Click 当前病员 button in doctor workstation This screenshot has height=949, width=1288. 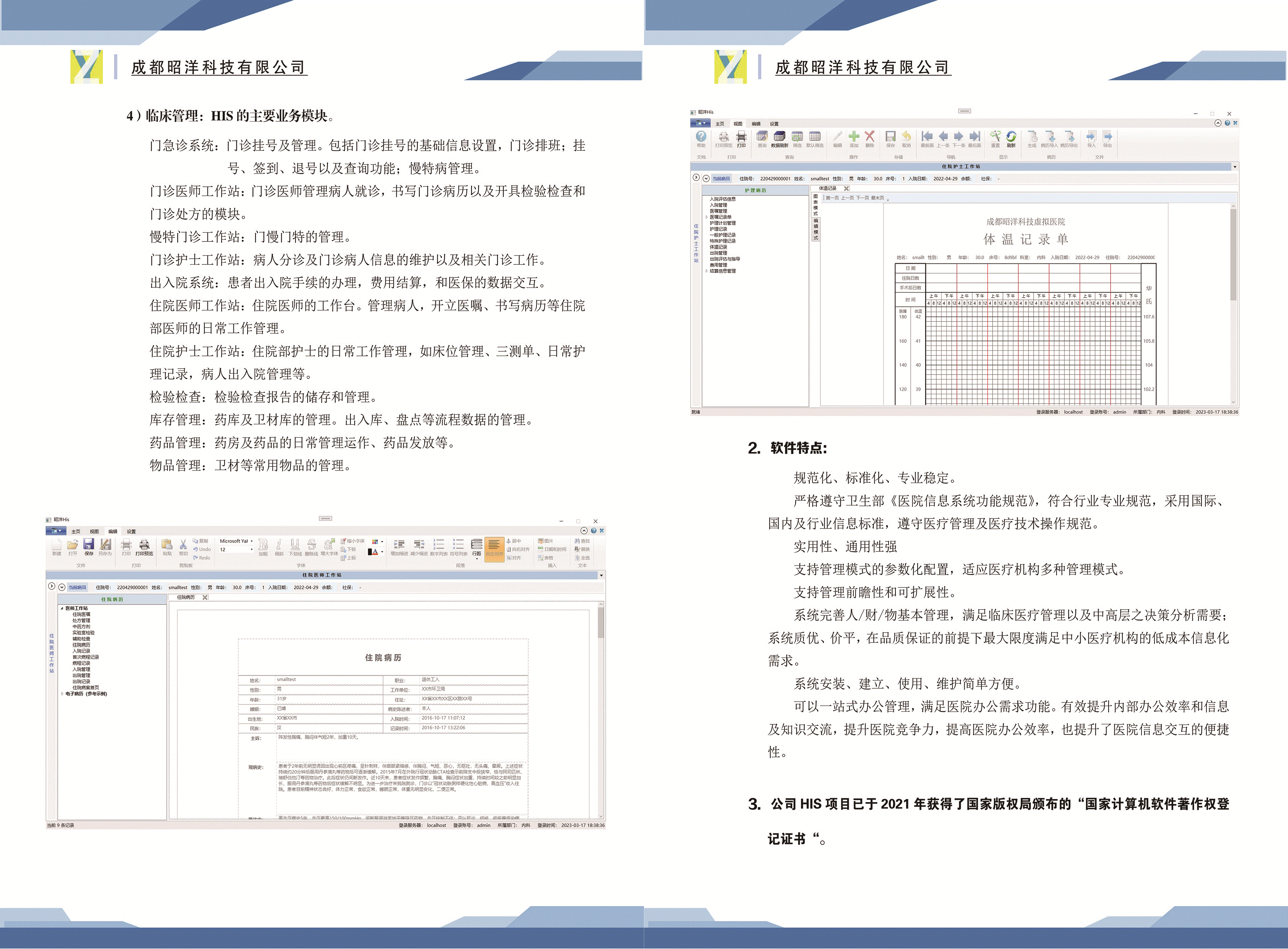coord(78,587)
